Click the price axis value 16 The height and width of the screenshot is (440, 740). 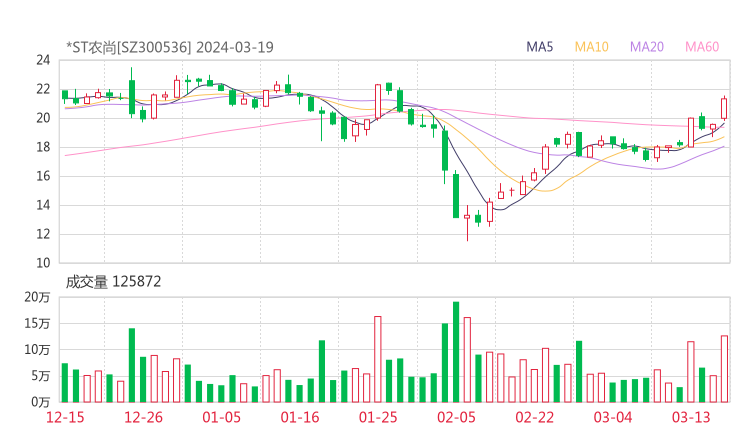(x=43, y=176)
